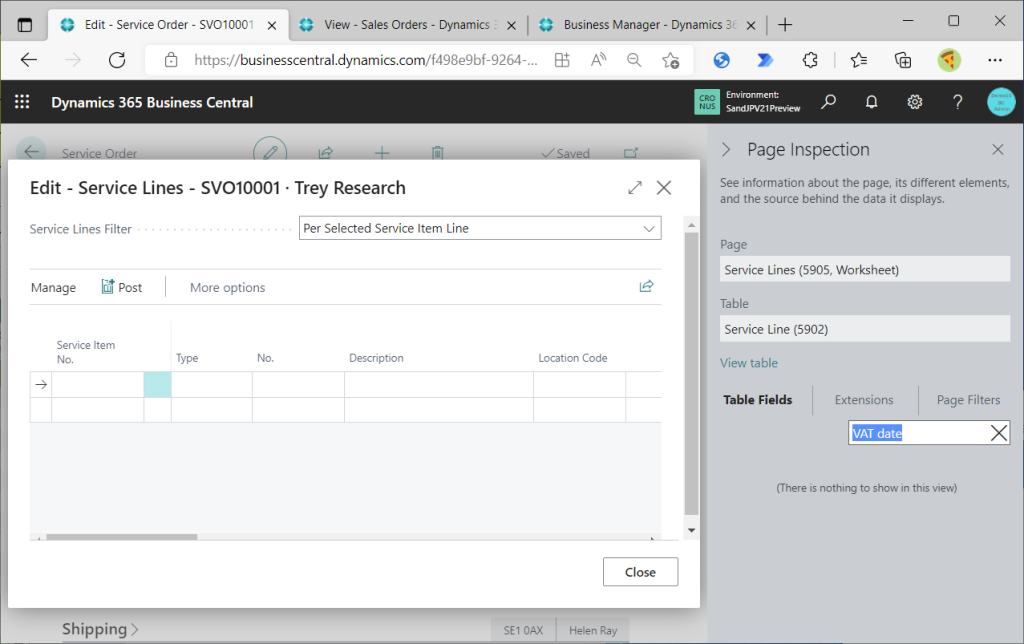Go back with the browser back arrow

[x=29, y=60]
